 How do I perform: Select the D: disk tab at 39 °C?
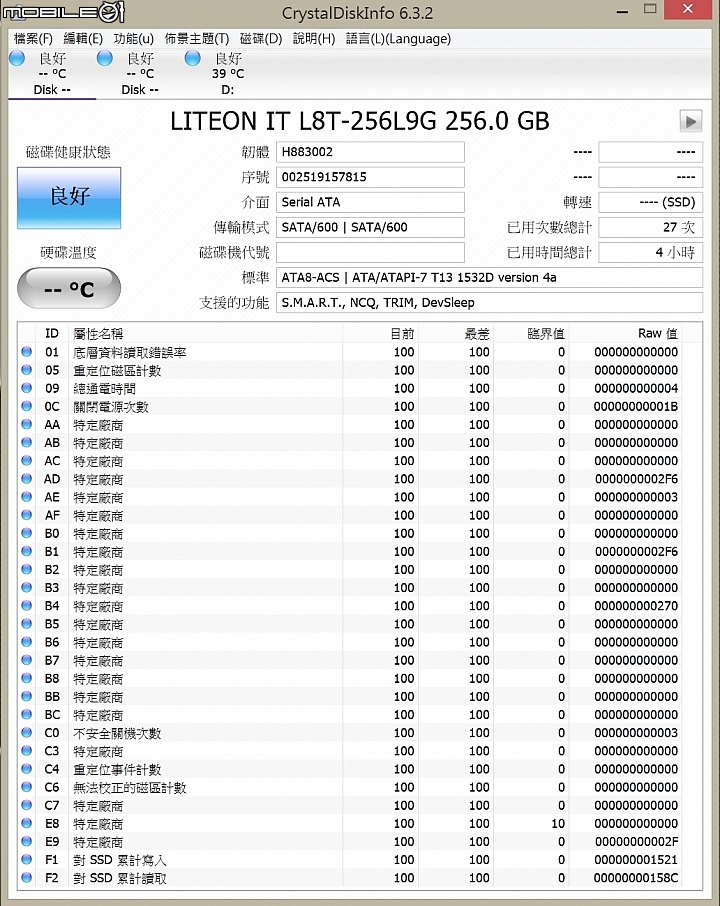click(228, 74)
